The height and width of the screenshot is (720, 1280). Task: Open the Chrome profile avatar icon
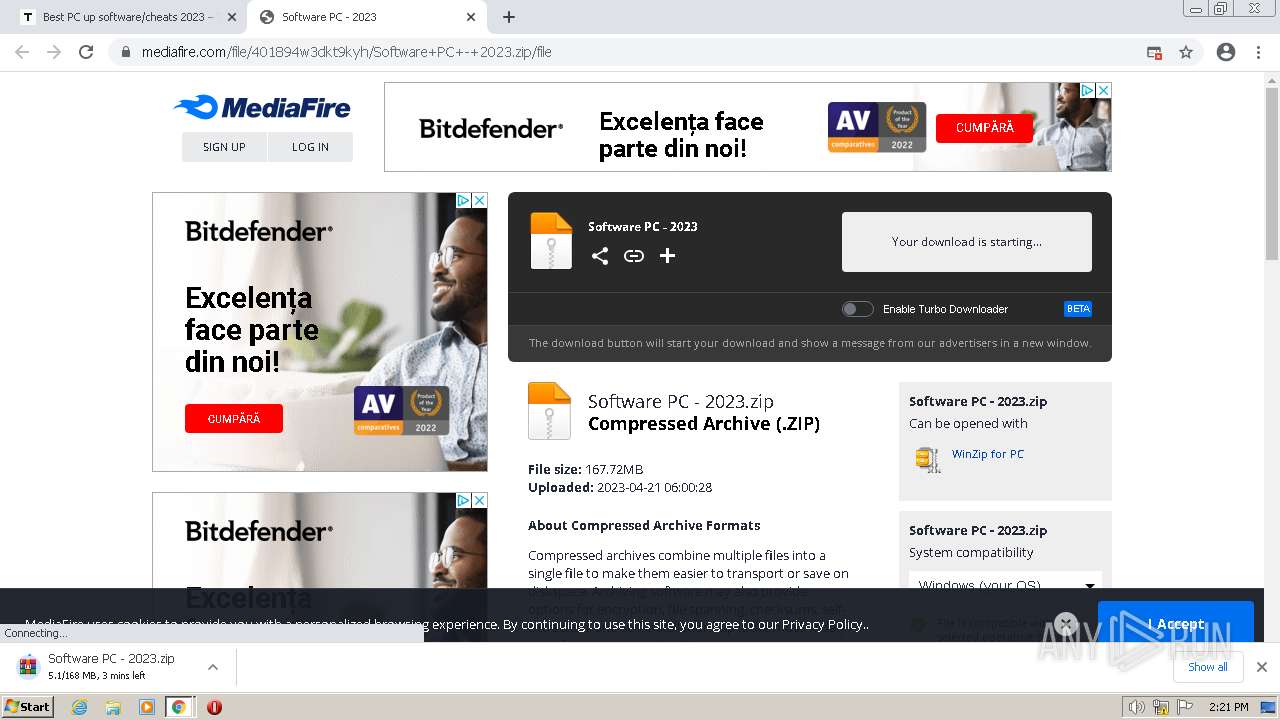coord(1226,52)
